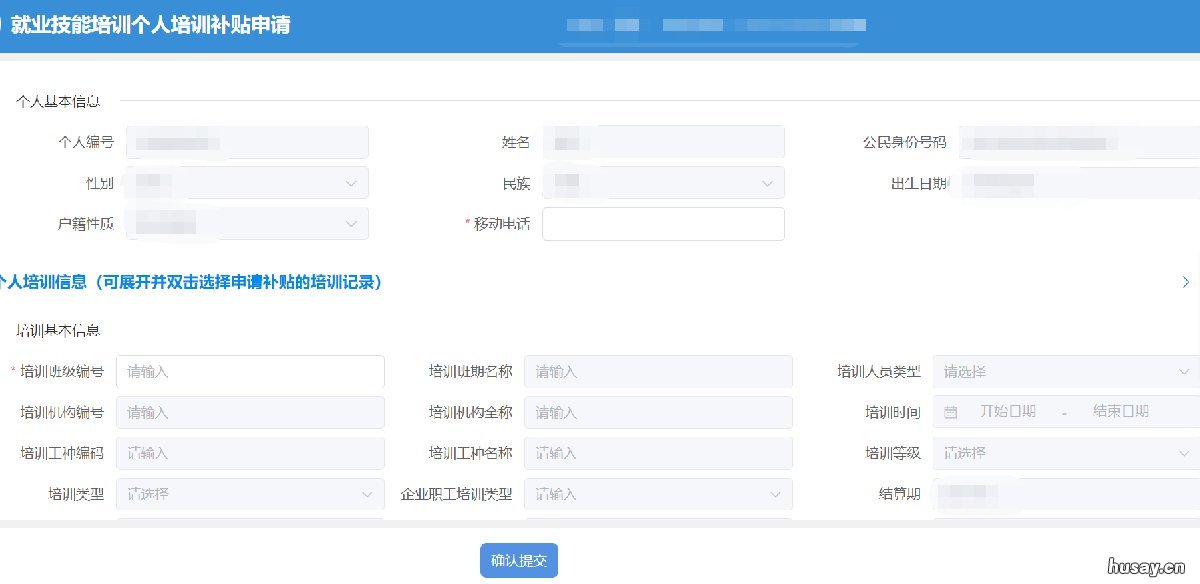Click the 培训工种编码 input box
This screenshot has height=584, width=1200.
[x=250, y=453]
